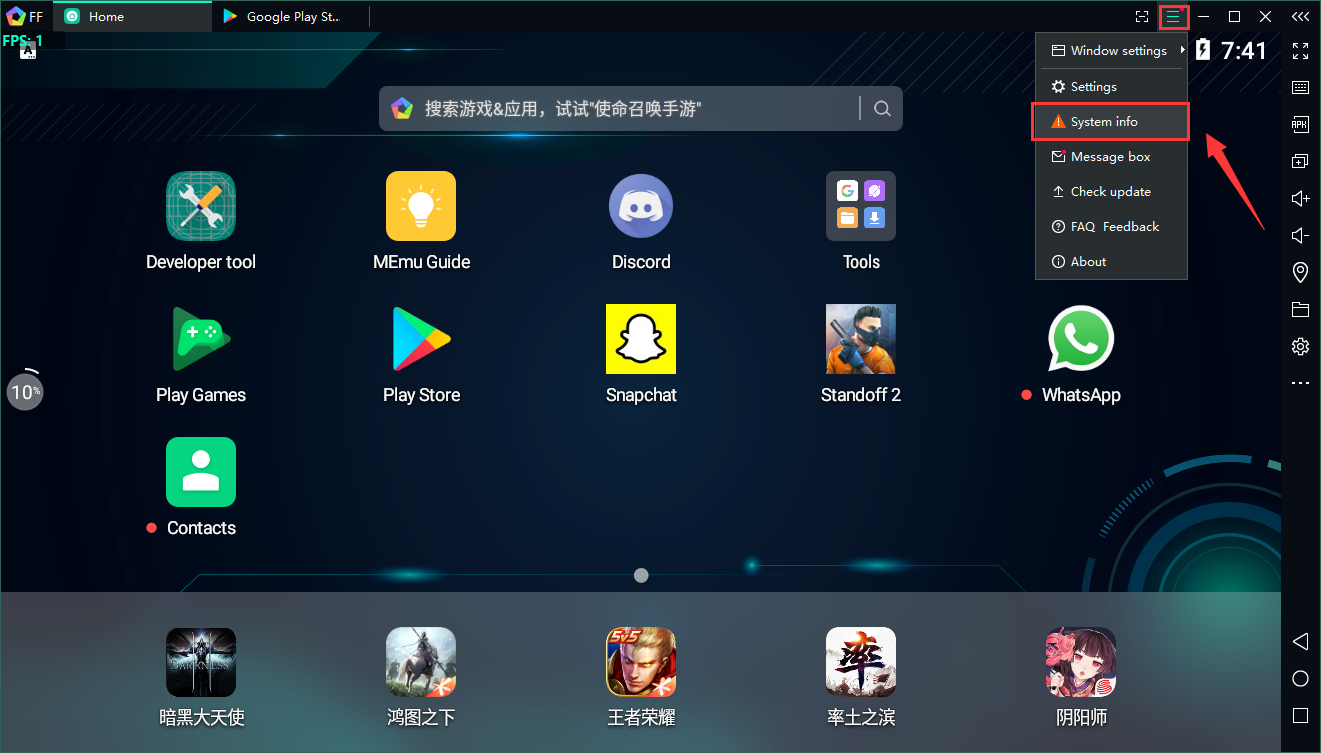Expand the Window settings submenu
Screen dimensions: 1321x753
1111,51
